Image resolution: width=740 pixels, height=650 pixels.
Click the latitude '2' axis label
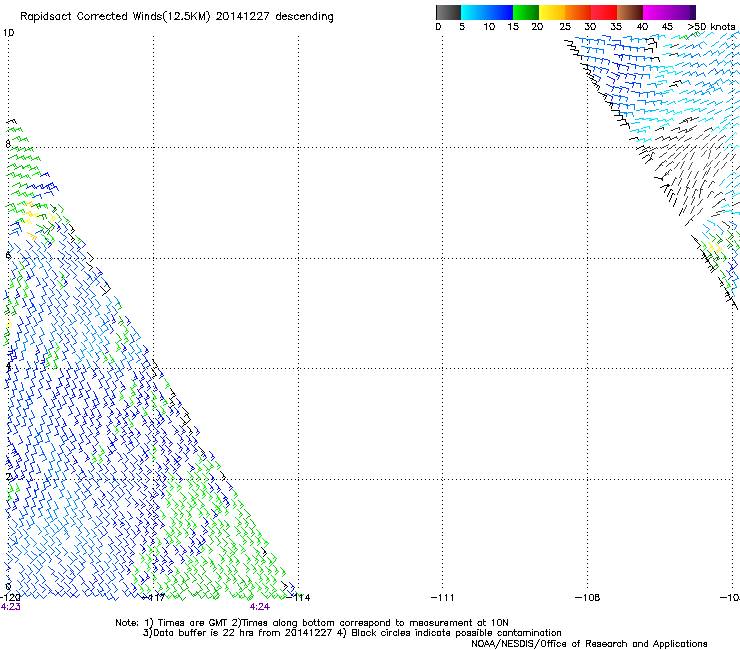pos(8,476)
